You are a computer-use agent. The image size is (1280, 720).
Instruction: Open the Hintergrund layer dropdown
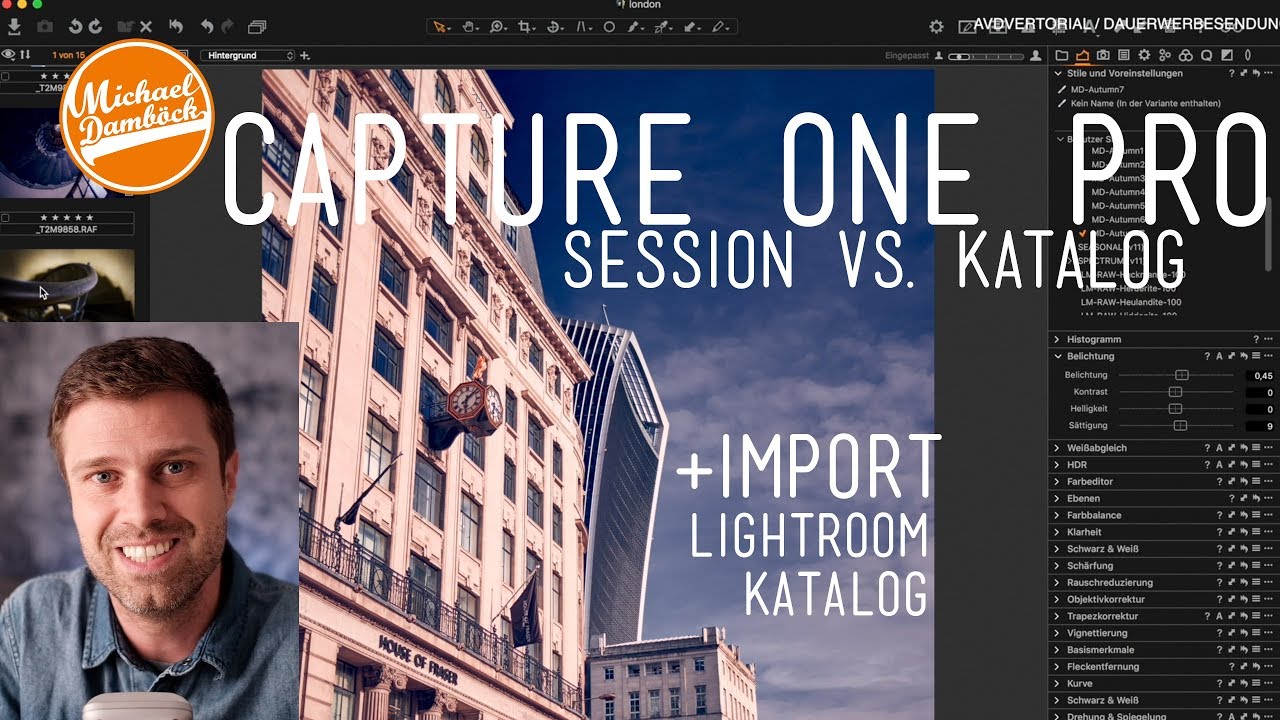point(247,55)
